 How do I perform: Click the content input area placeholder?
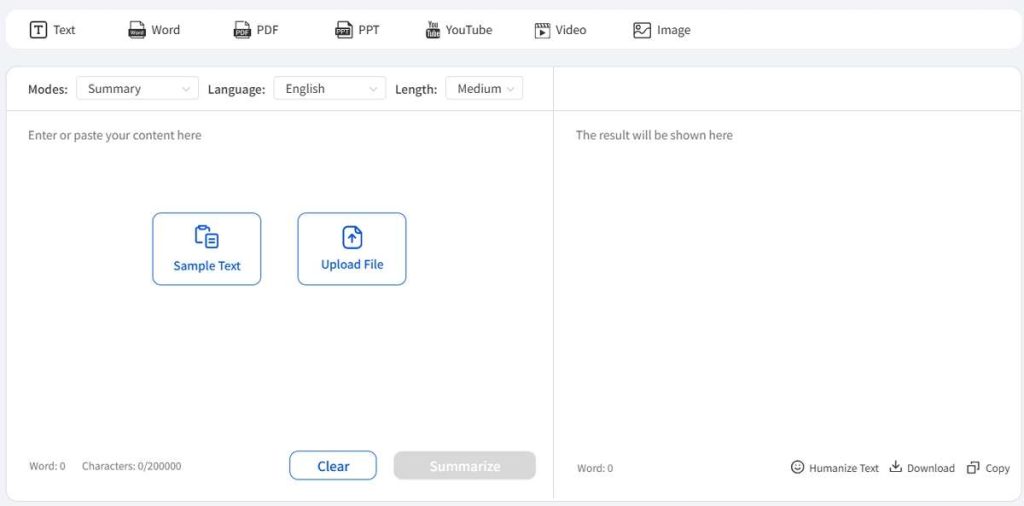coord(115,135)
